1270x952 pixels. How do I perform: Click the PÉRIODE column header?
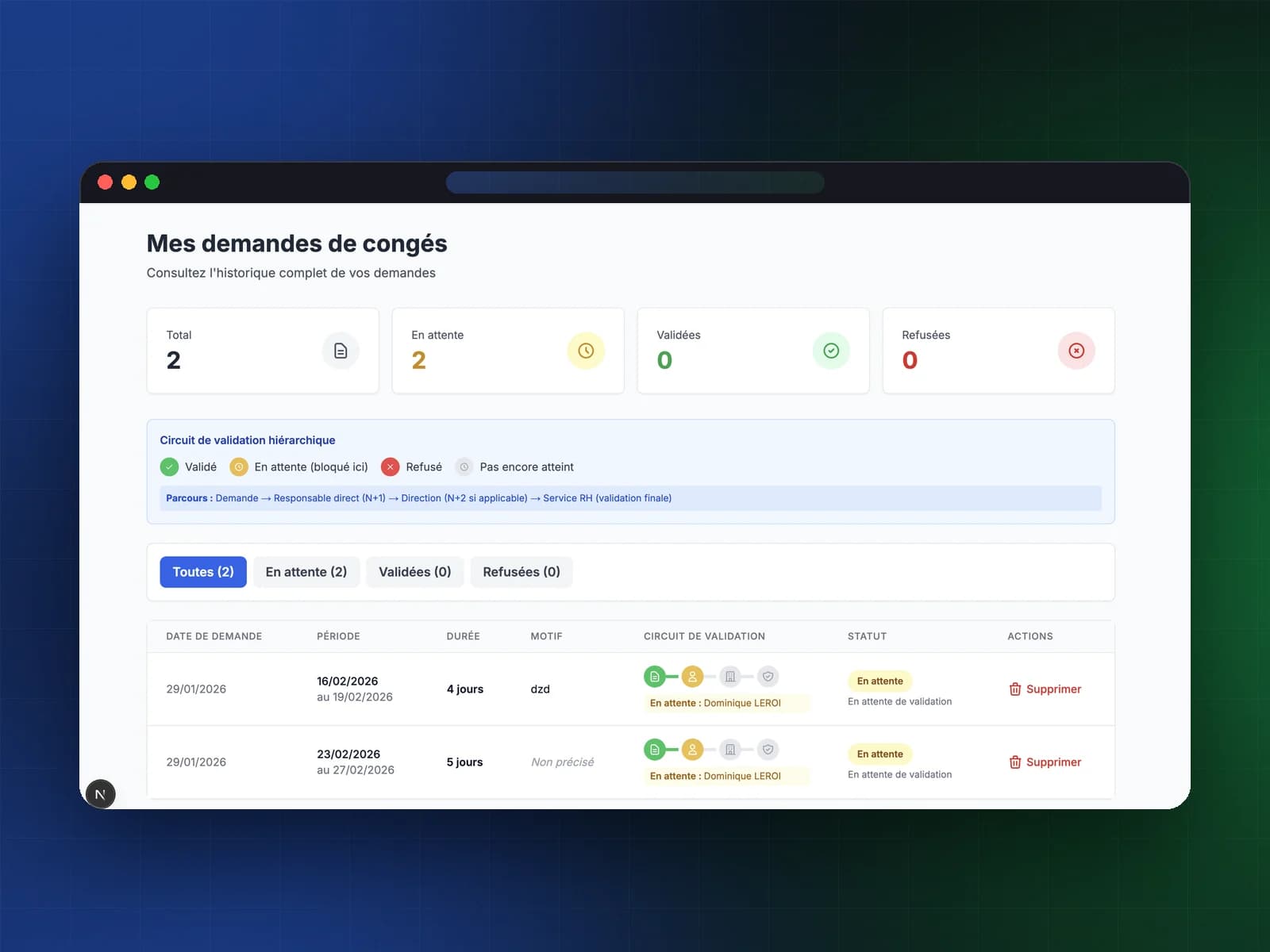pos(338,636)
